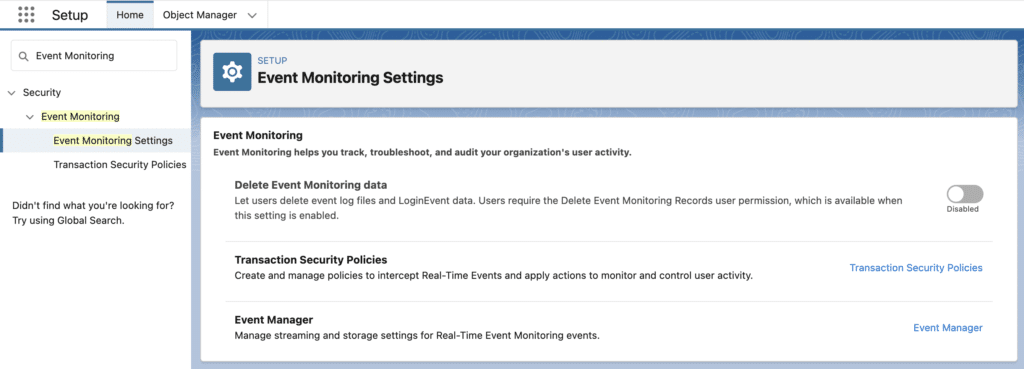This screenshot has width=1024, height=369.
Task: Select the Event Monitoring sidebar node
Action: (x=80, y=117)
